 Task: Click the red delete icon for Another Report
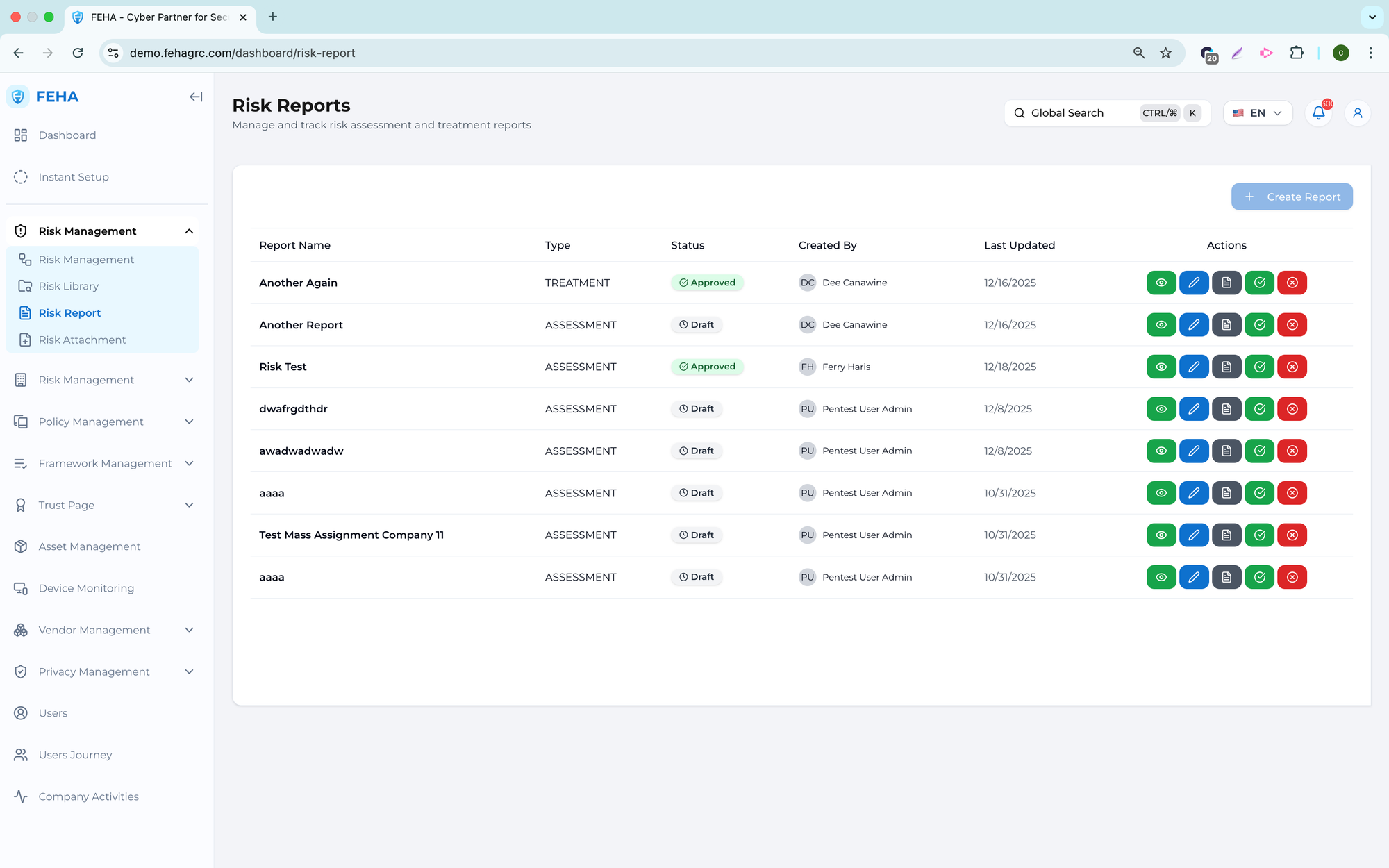click(1292, 325)
